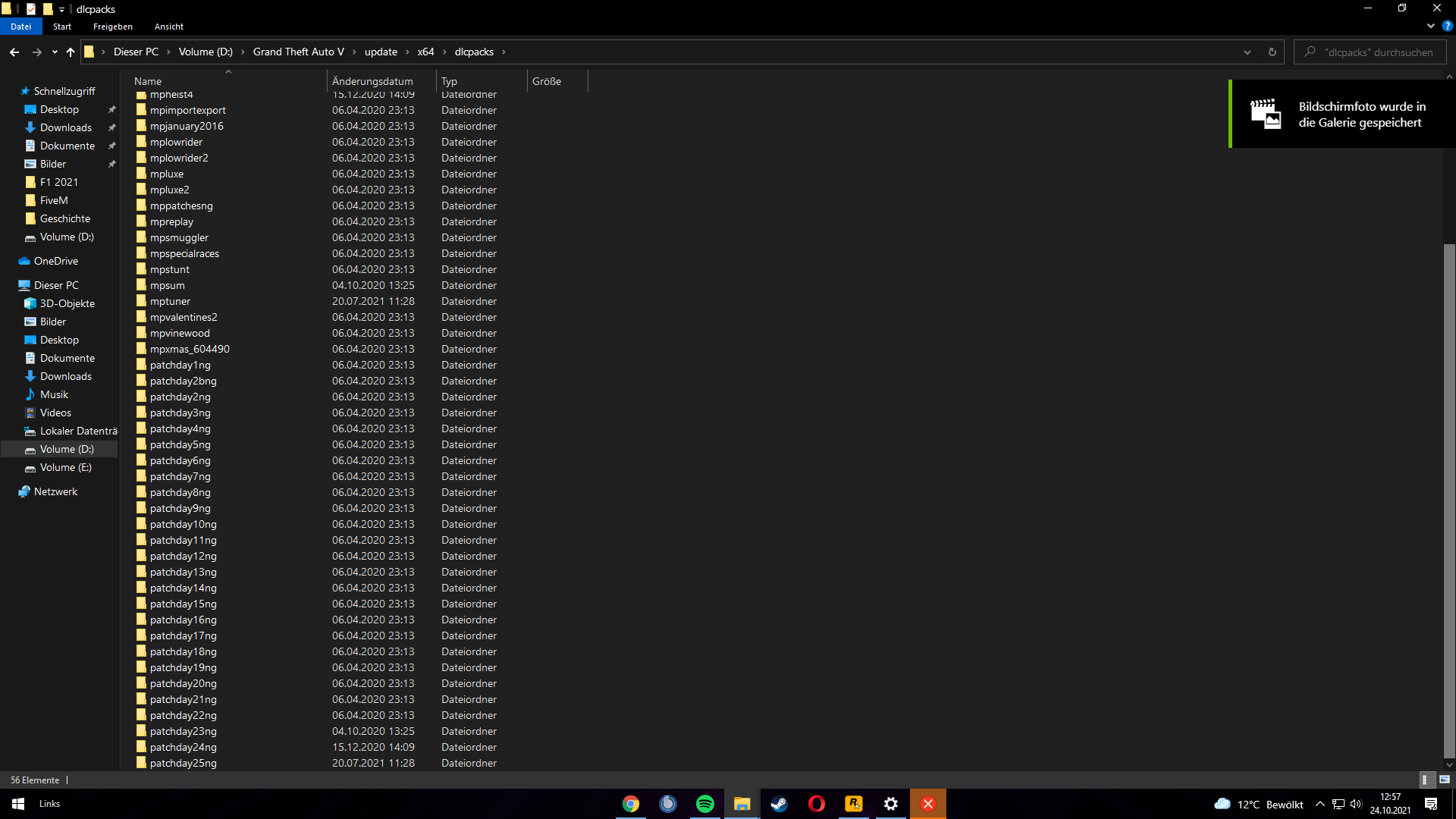Click the Downloads entry in Schnellzugriff
Image resolution: width=1456 pixels, height=819 pixels.
coord(65,127)
